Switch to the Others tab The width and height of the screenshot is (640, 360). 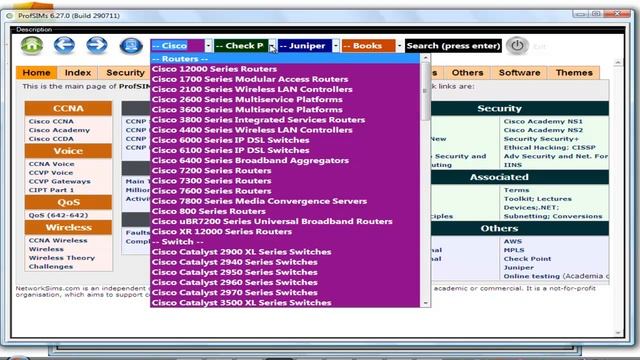467,73
